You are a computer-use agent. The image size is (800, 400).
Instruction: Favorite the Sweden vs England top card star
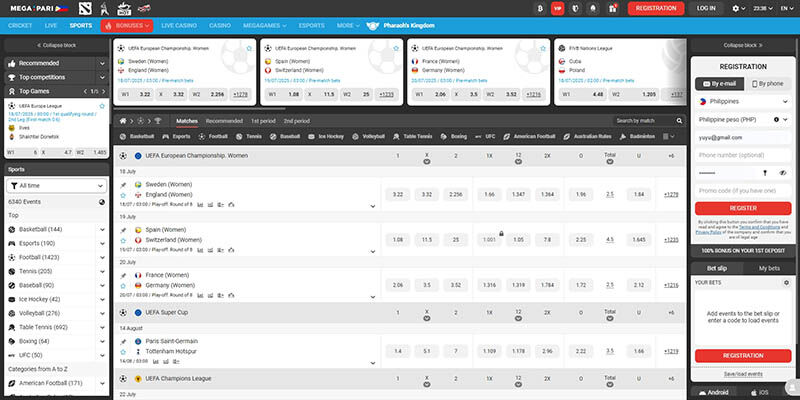(x=249, y=48)
